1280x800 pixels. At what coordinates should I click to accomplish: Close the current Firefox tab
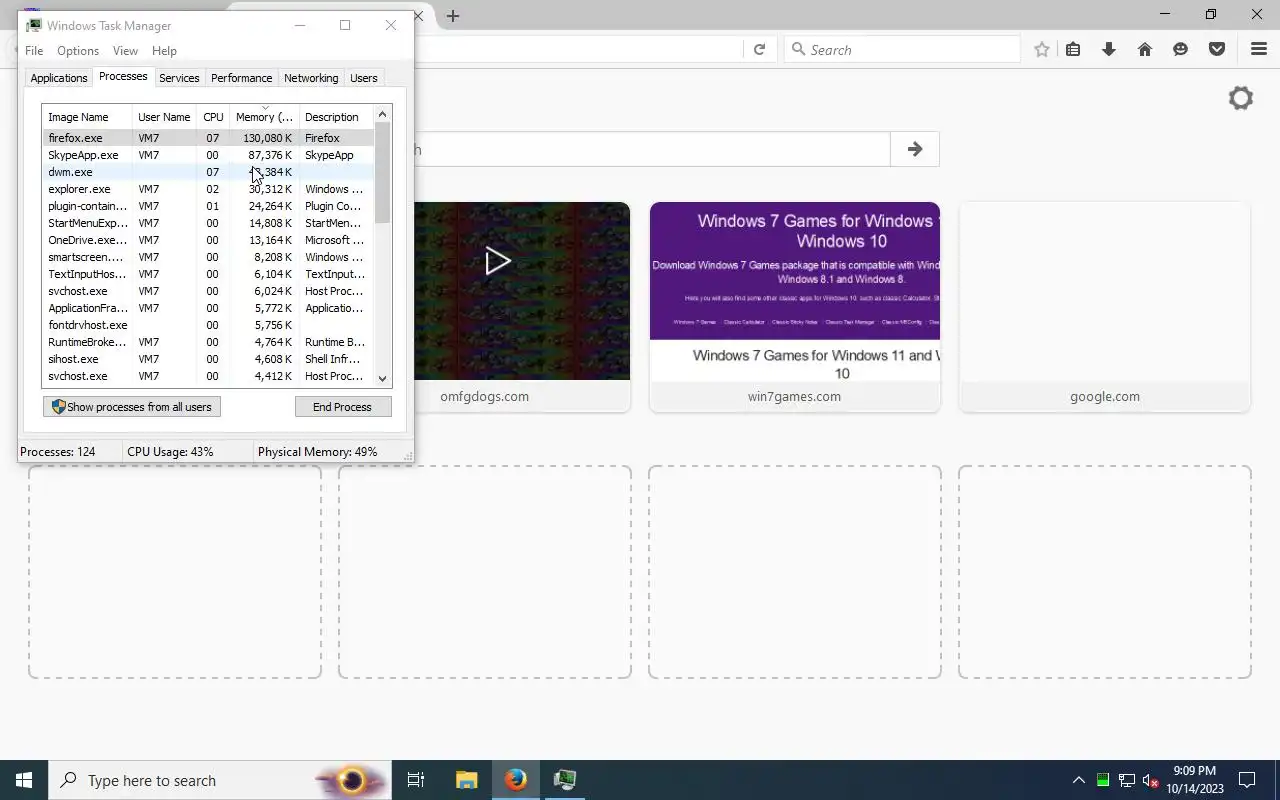pyautogui.click(x=419, y=16)
